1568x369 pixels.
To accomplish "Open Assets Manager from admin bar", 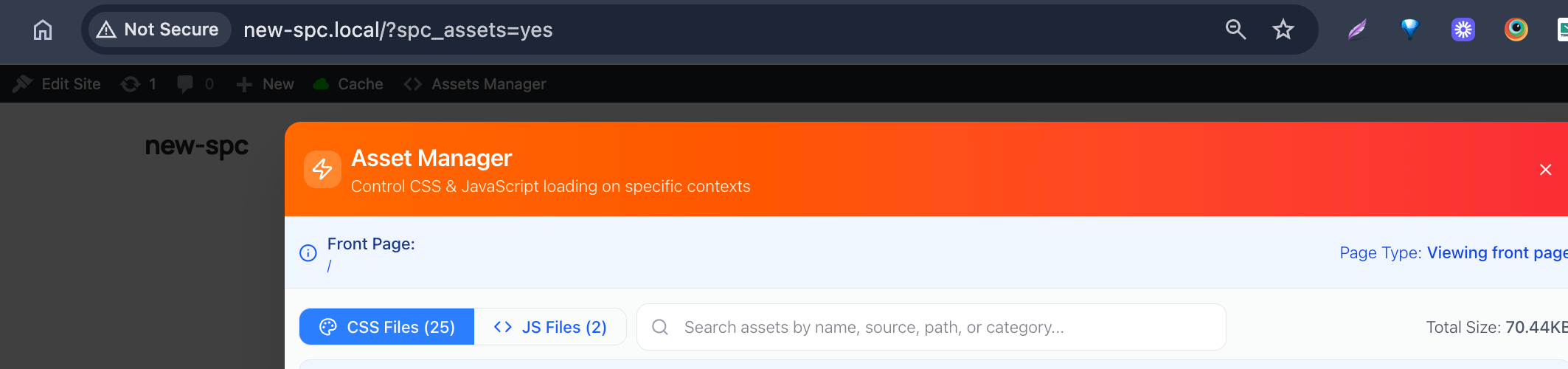I will pyautogui.click(x=476, y=84).
